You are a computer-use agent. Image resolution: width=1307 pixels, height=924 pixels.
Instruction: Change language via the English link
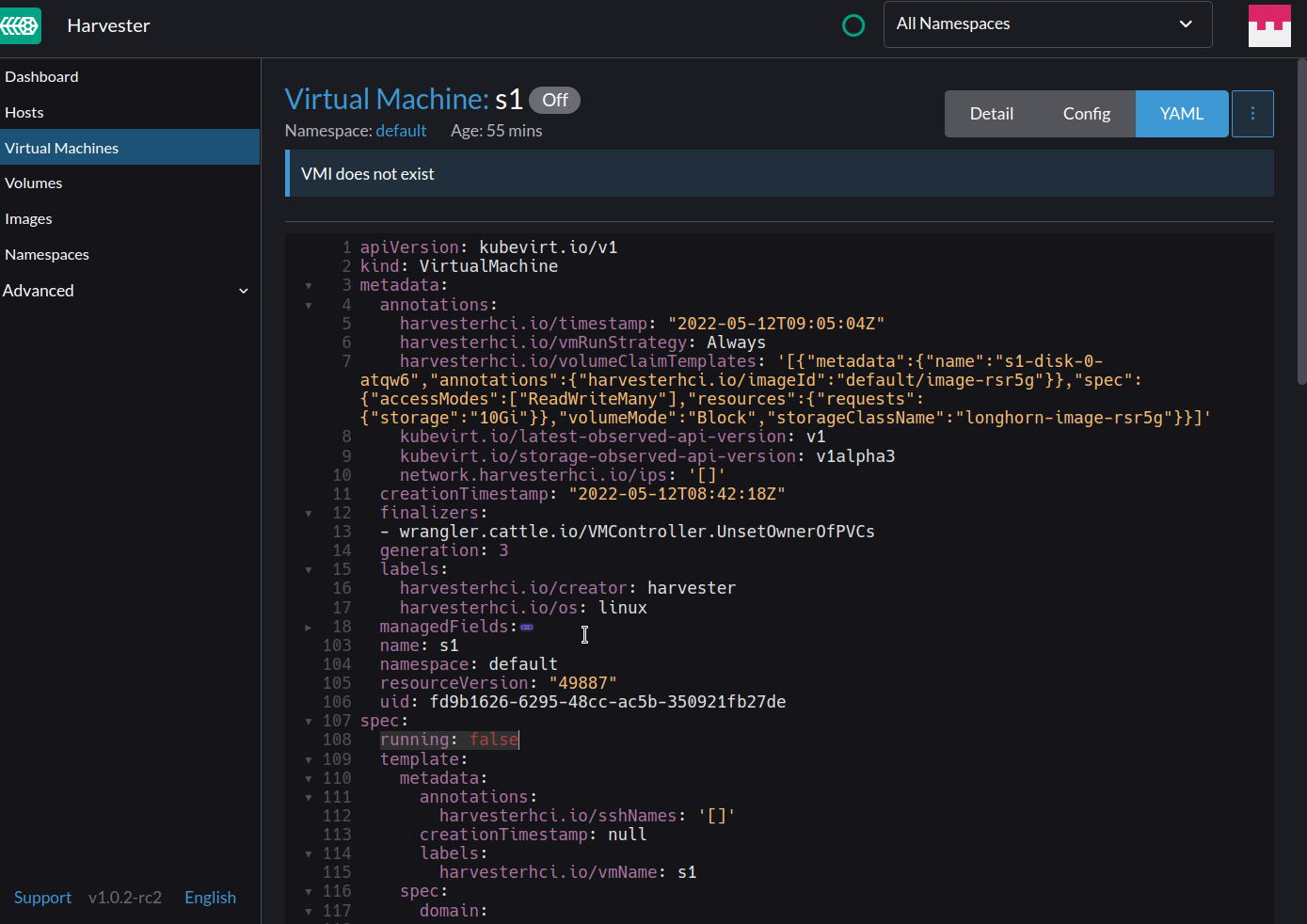[210, 898]
